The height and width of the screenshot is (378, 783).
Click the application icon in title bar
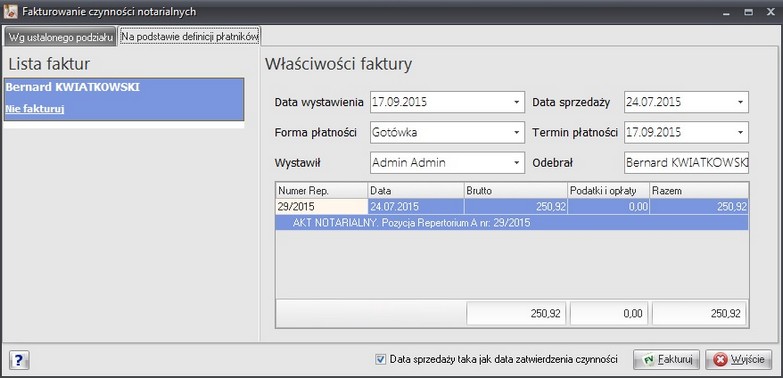click(10, 11)
